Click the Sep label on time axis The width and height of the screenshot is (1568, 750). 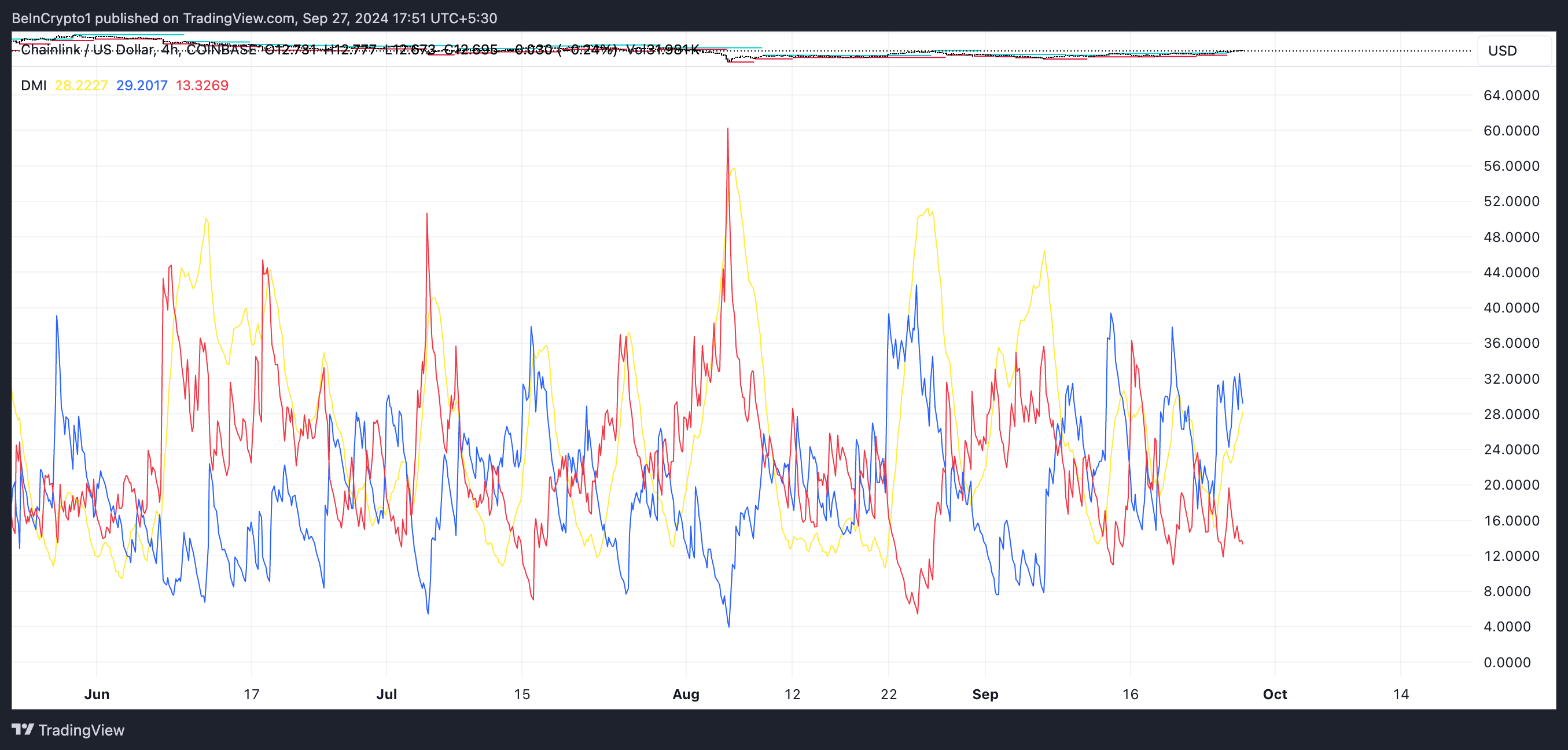coord(985,694)
